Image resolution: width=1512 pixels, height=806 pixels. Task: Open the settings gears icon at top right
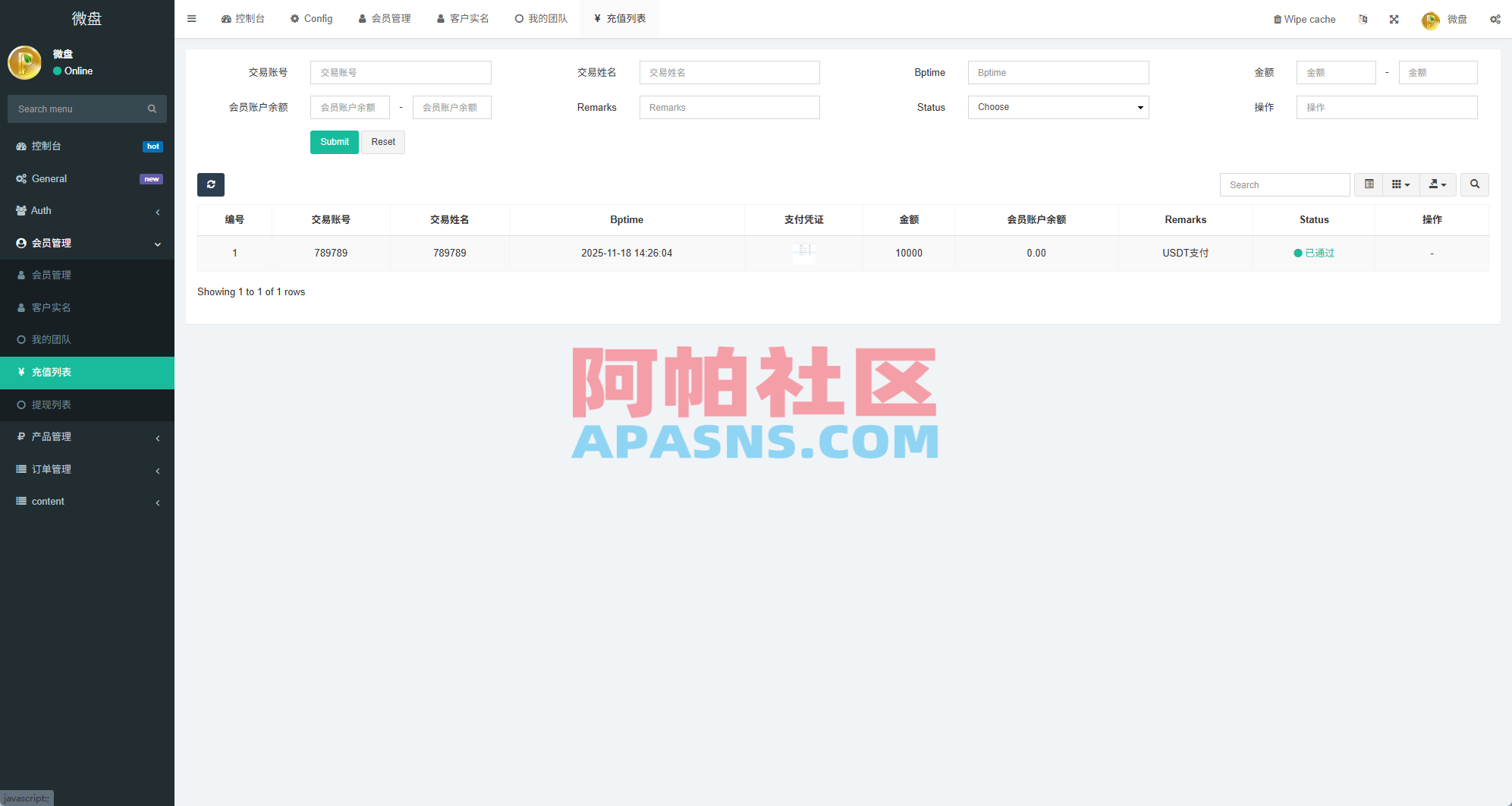[x=1495, y=19]
